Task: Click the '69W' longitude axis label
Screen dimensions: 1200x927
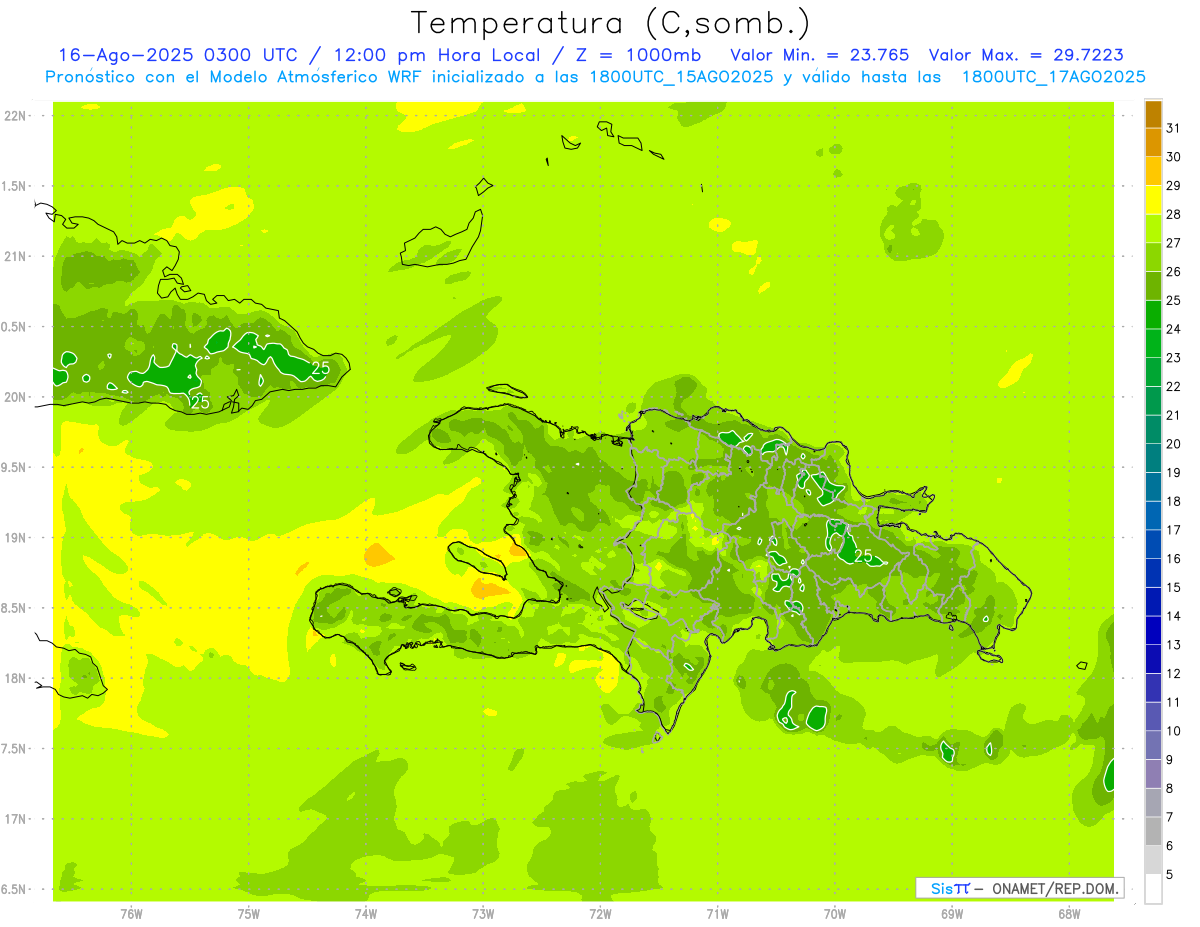Action: [x=951, y=914]
